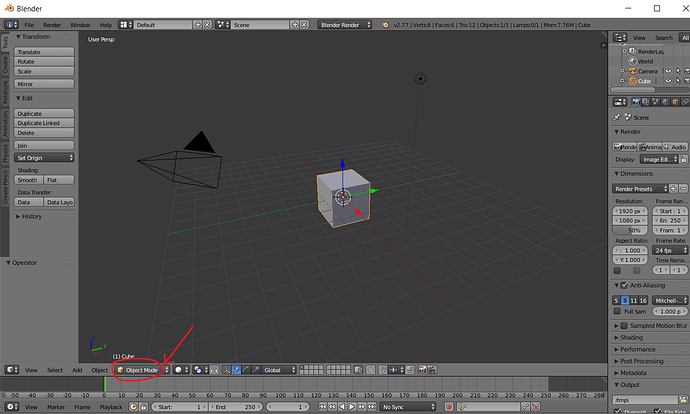690x414 pixels.
Task: Click the play animation button
Action: pos(352,407)
